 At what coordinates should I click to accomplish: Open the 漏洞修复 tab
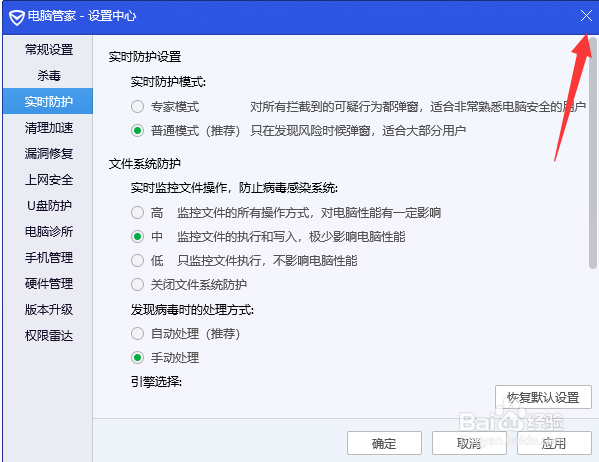[x=49, y=153]
